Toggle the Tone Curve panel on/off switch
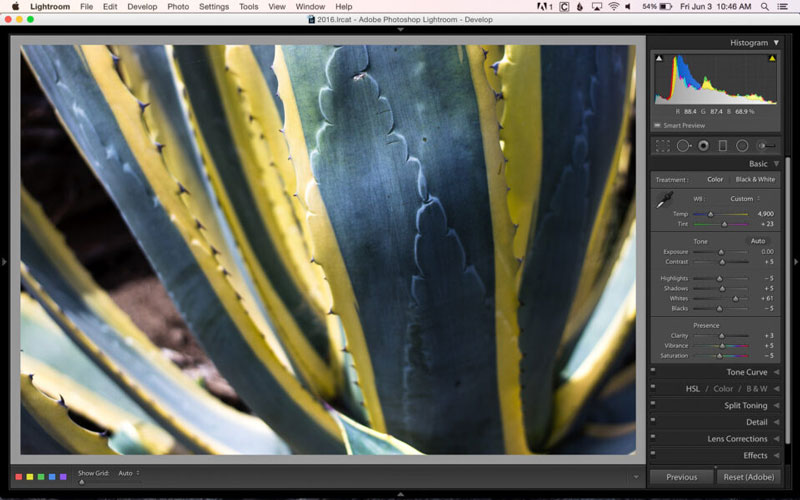This screenshot has width=800, height=500. click(653, 372)
